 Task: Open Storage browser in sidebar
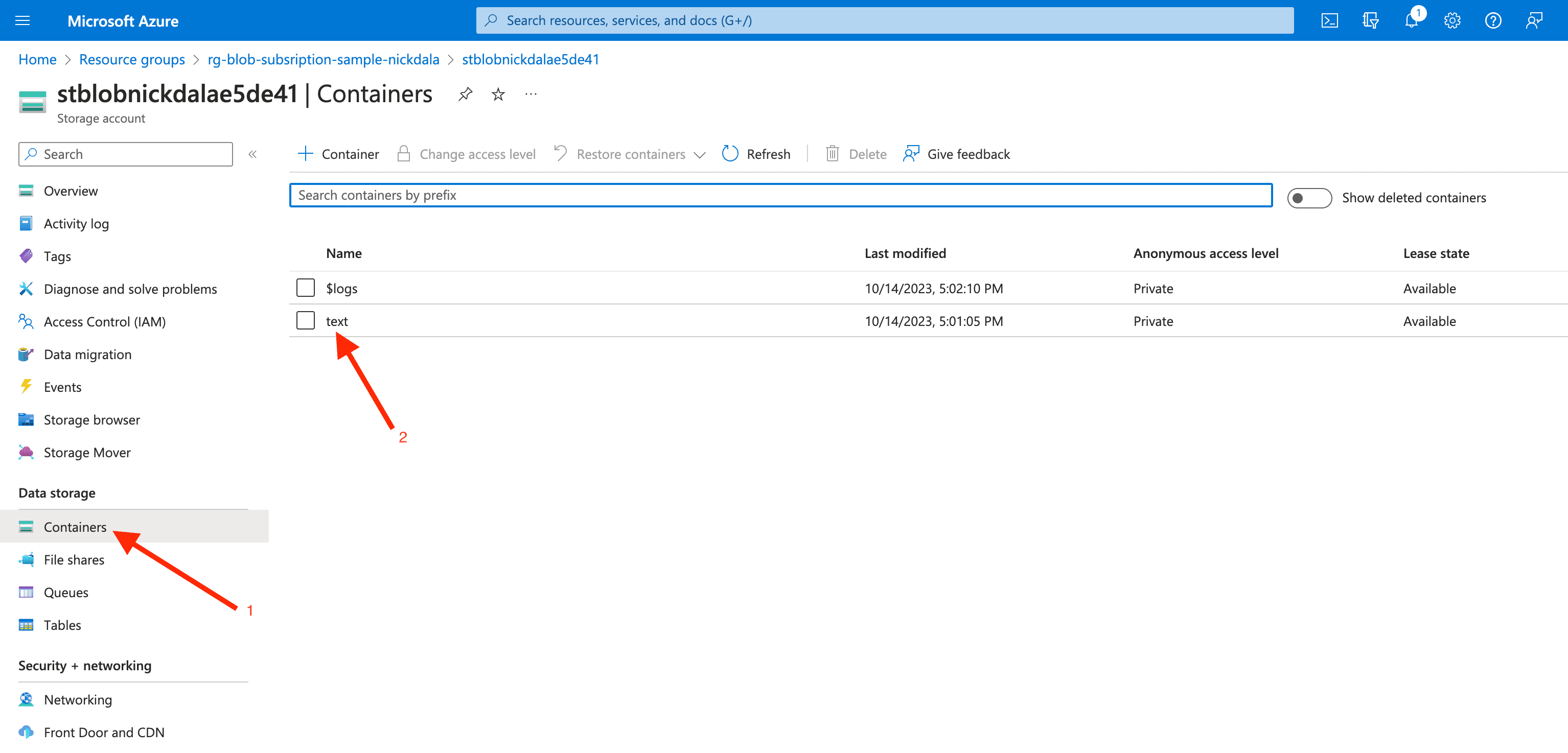click(91, 420)
